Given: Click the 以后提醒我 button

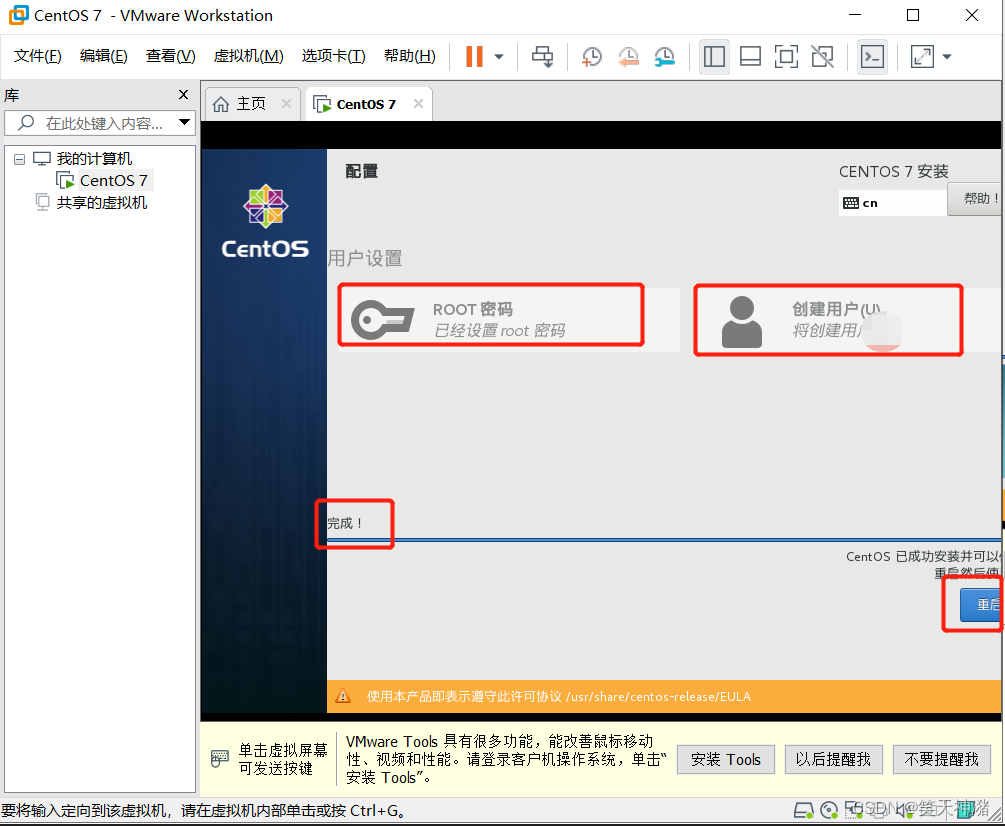Looking at the screenshot, I should [833, 759].
